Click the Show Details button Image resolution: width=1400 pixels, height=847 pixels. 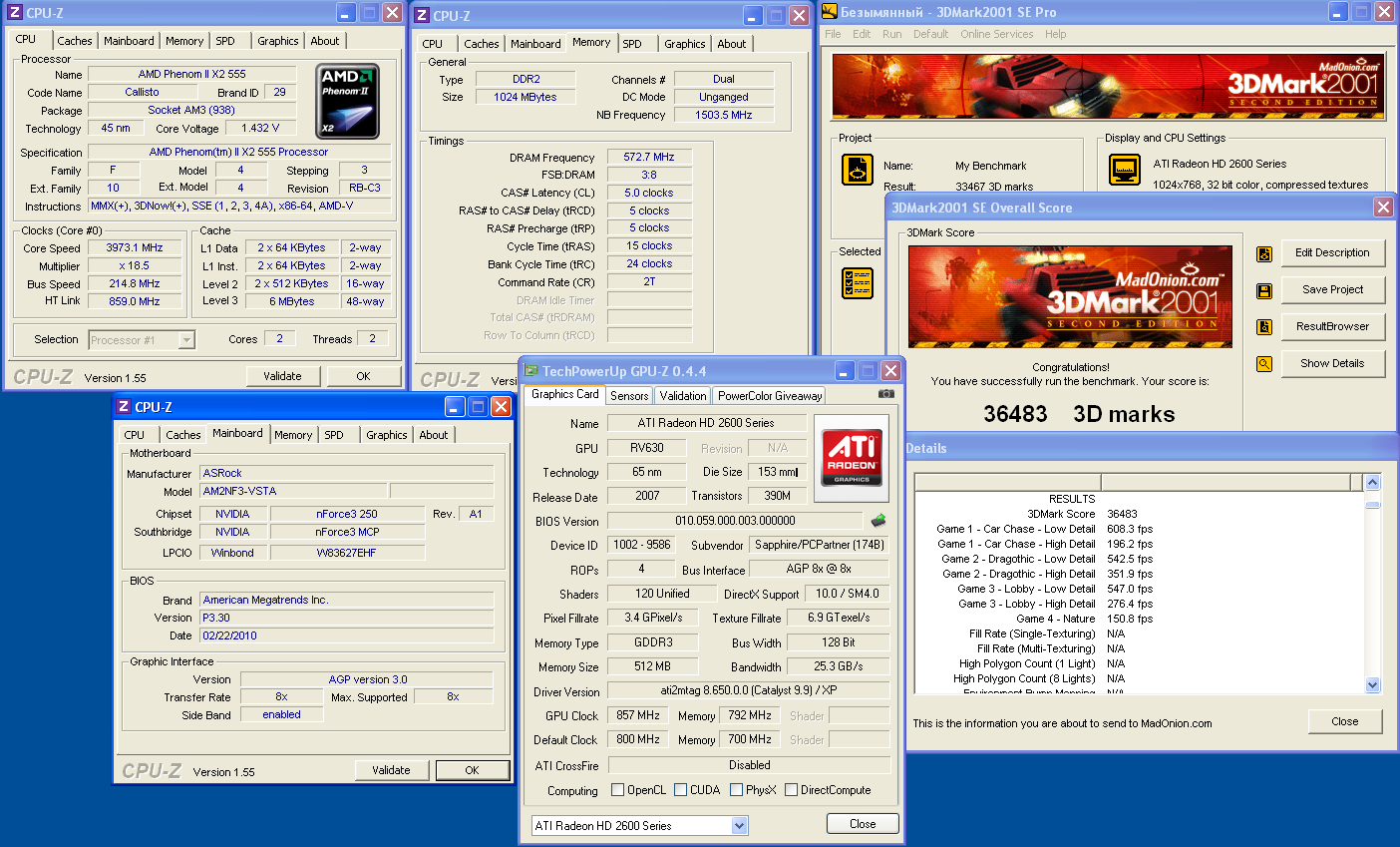[1332, 364]
